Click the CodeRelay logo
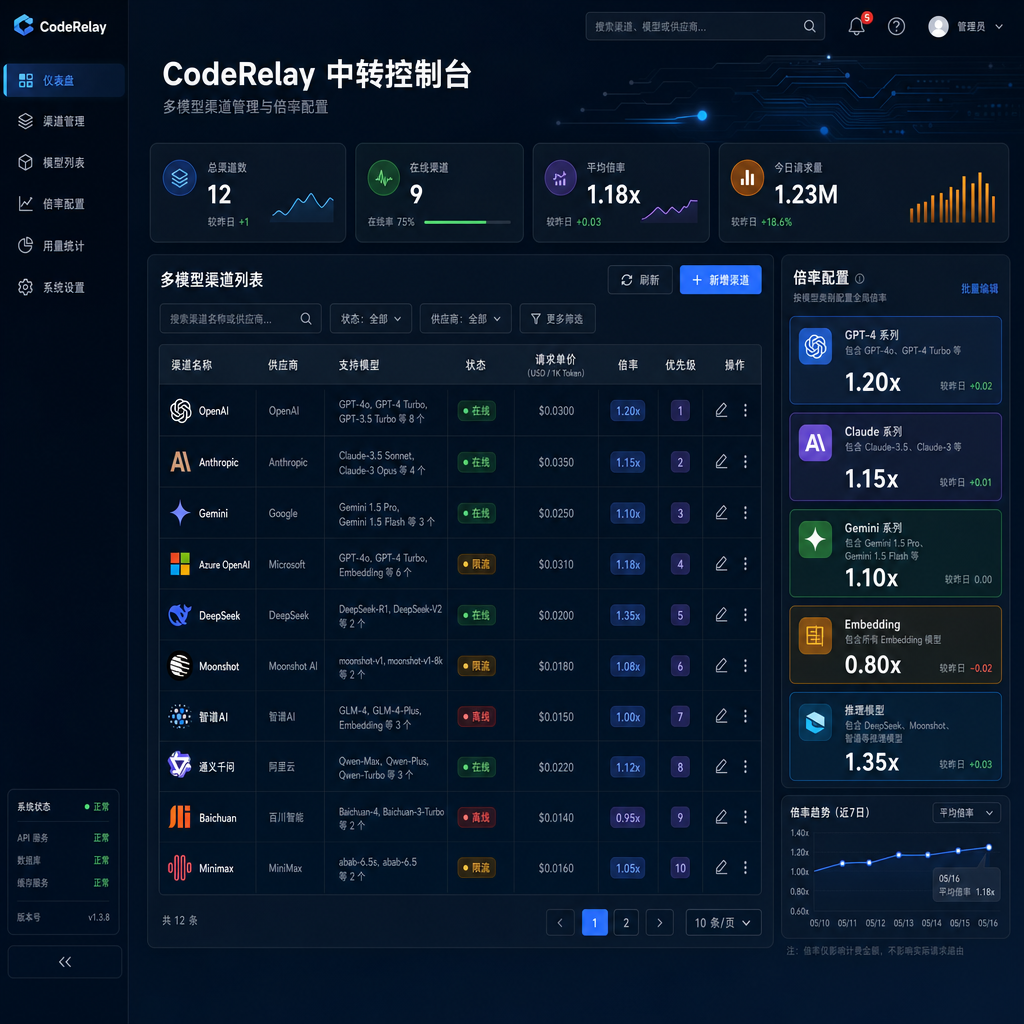 (60, 26)
